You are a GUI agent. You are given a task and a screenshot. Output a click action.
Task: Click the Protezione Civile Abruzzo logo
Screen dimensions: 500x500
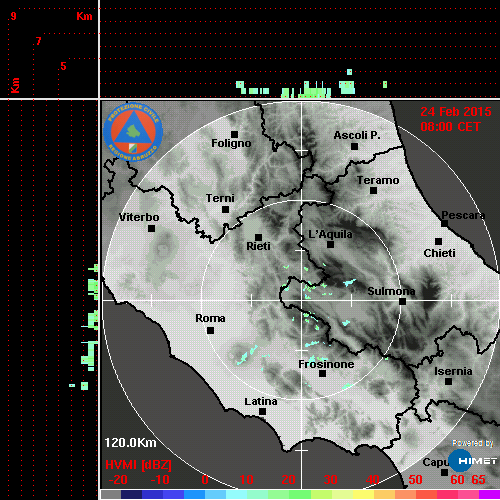[133, 132]
